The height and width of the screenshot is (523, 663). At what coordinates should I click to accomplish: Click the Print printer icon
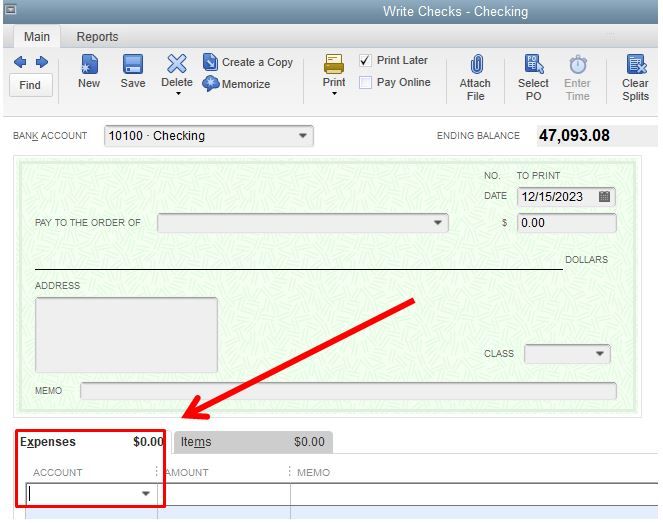coord(334,64)
